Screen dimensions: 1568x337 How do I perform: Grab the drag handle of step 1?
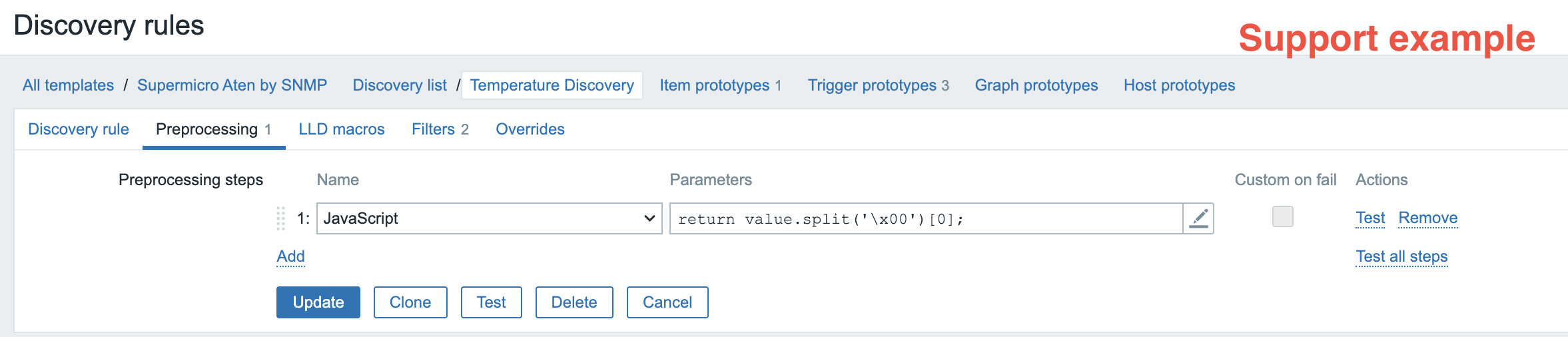click(280, 218)
